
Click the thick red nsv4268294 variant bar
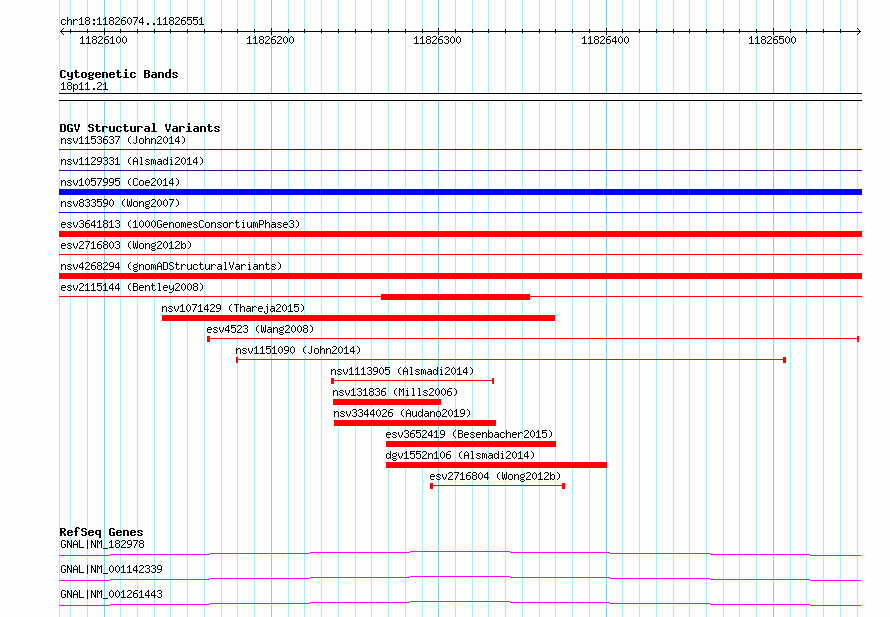click(x=460, y=276)
